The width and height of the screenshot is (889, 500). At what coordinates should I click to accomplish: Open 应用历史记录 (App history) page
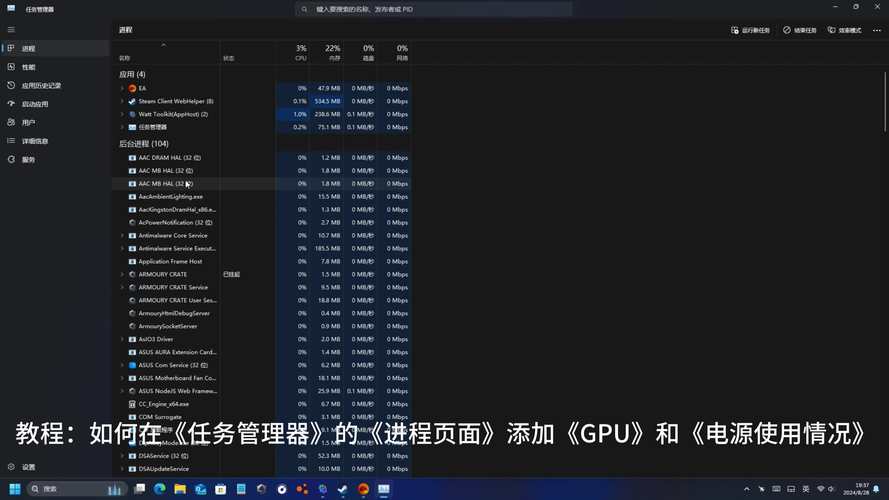tap(55, 86)
